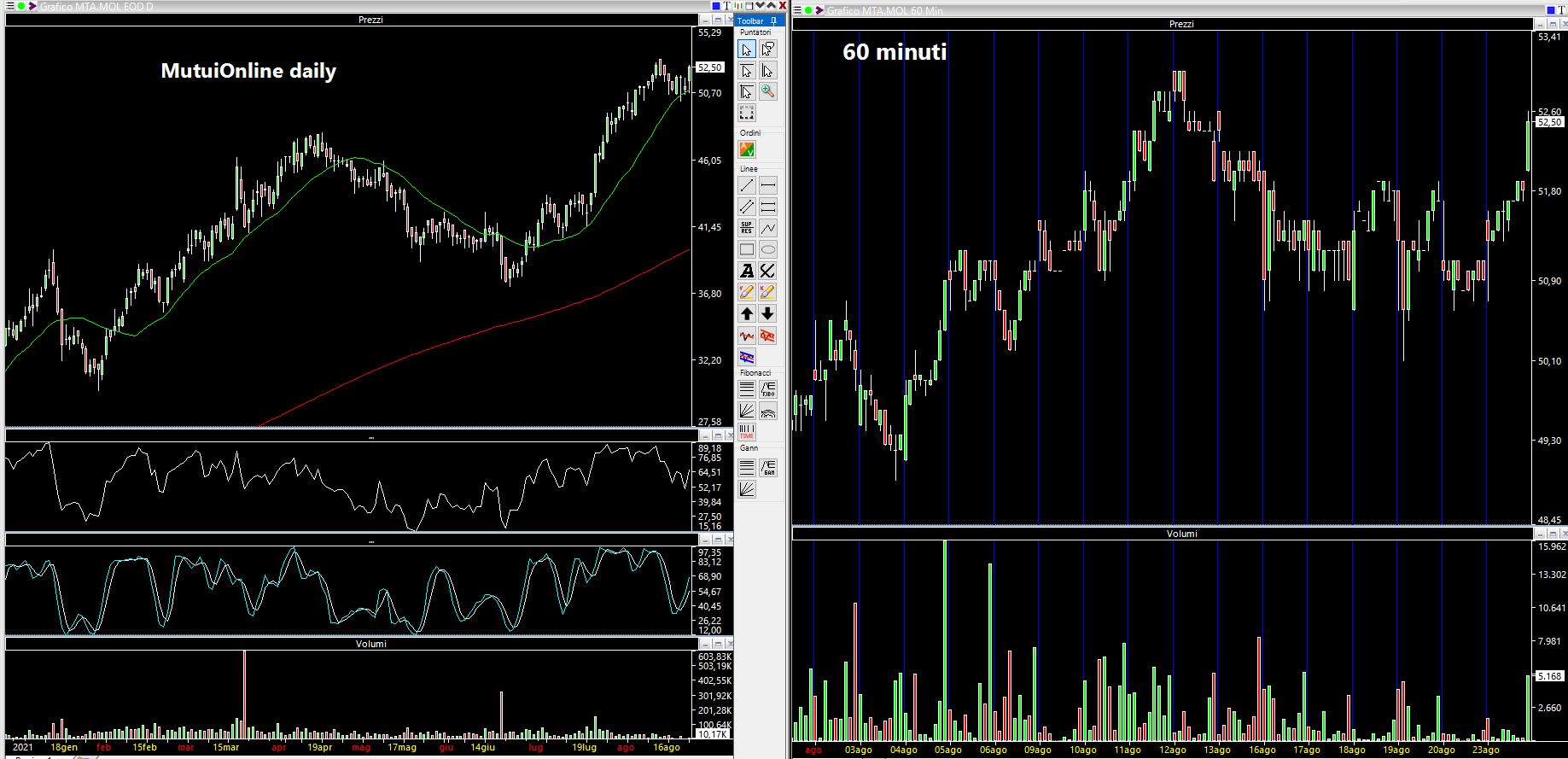This screenshot has width=1568, height=759.
Task: Click the 60 minuti chart label
Action: coord(895,52)
